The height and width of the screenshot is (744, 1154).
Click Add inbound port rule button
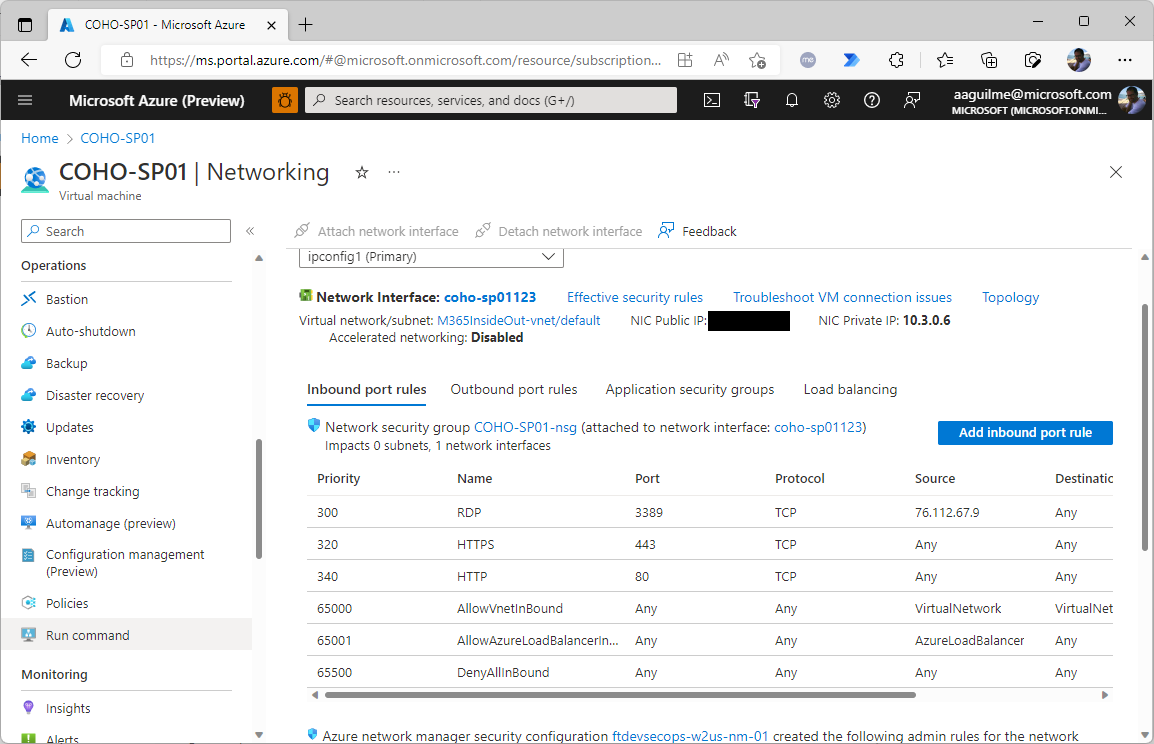tap(1025, 433)
